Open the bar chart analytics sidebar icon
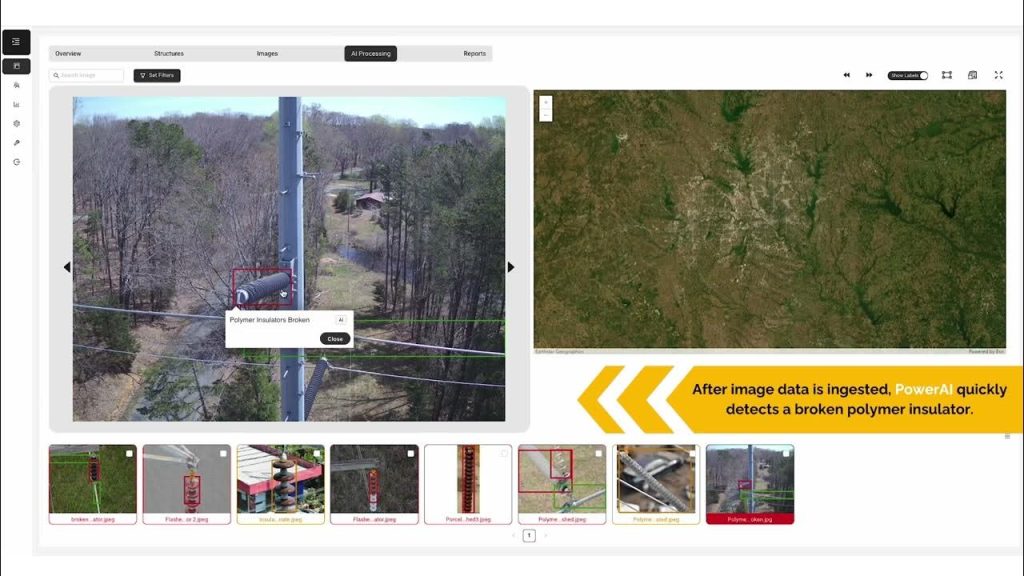The image size is (1024, 576). click(x=16, y=104)
